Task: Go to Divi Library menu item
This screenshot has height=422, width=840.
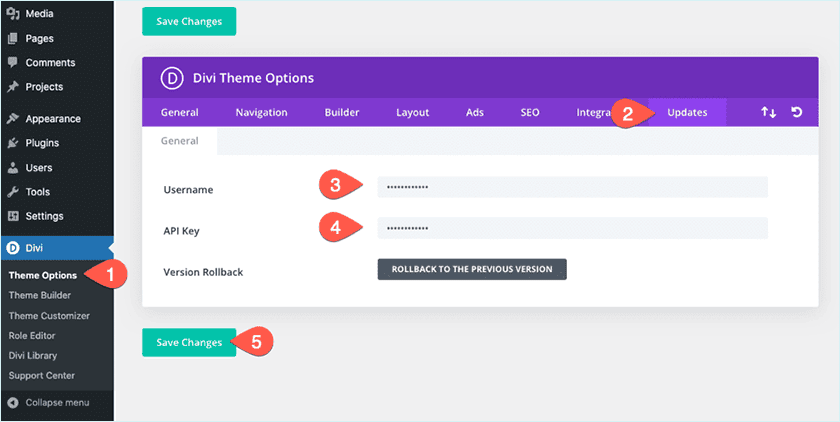Action: [x=33, y=356]
